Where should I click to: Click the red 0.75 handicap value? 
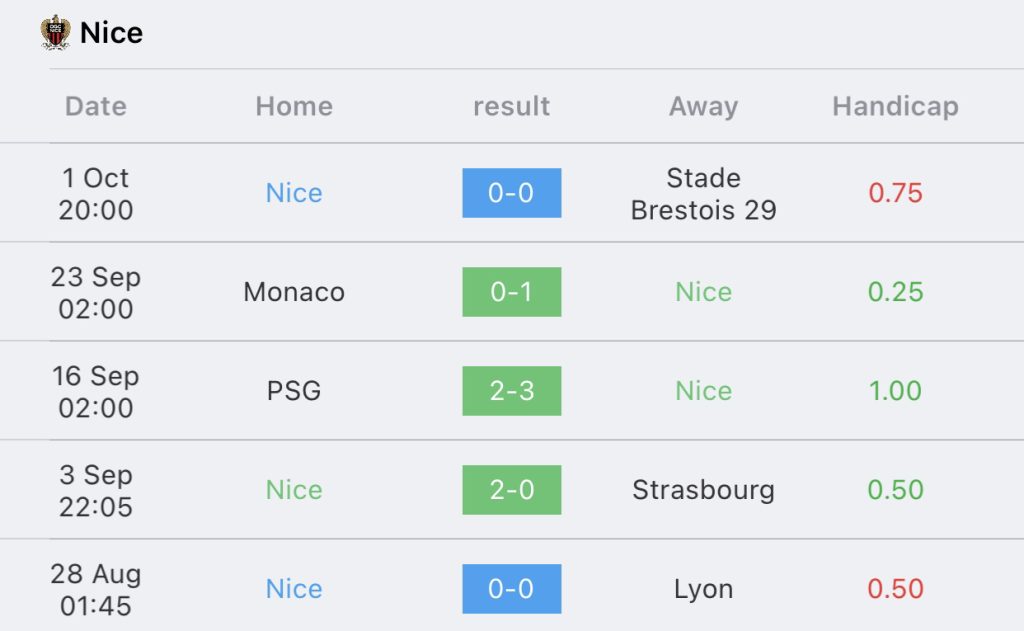pyautogui.click(x=895, y=193)
